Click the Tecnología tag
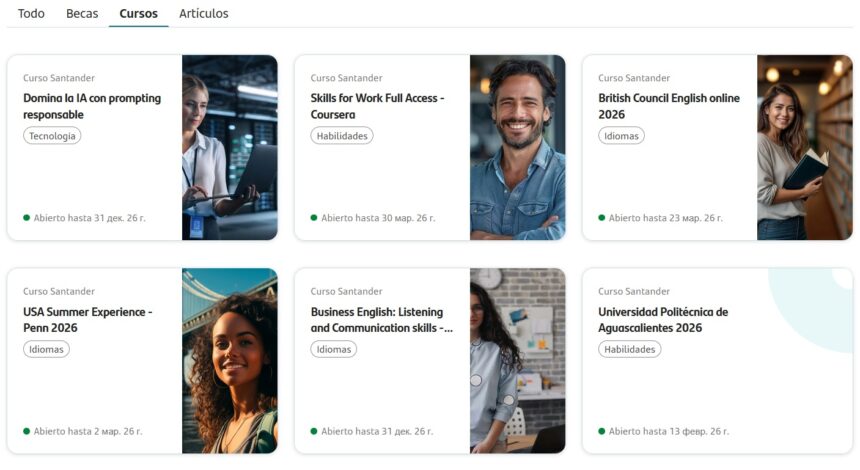The width and height of the screenshot is (860, 470). (52, 135)
